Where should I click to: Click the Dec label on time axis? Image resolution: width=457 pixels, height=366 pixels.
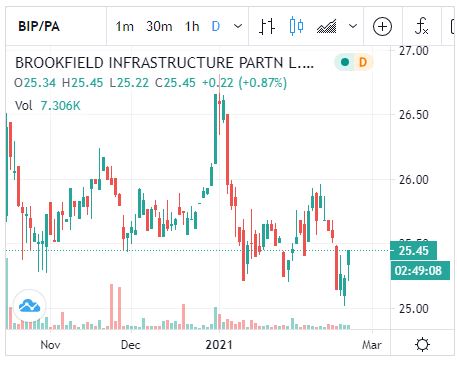[x=131, y=345]
